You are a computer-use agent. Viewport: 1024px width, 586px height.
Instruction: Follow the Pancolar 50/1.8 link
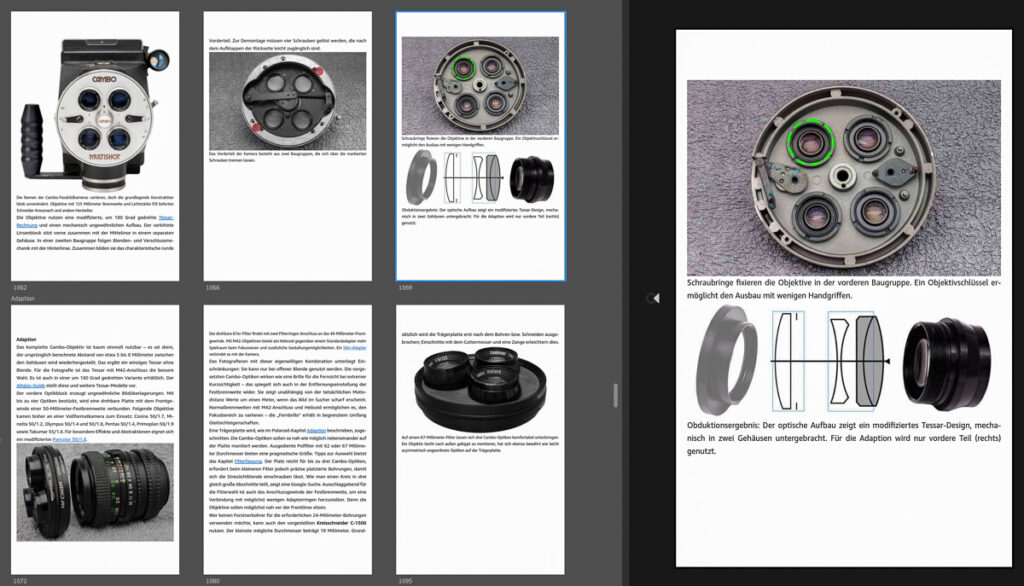tap(69, 439)
